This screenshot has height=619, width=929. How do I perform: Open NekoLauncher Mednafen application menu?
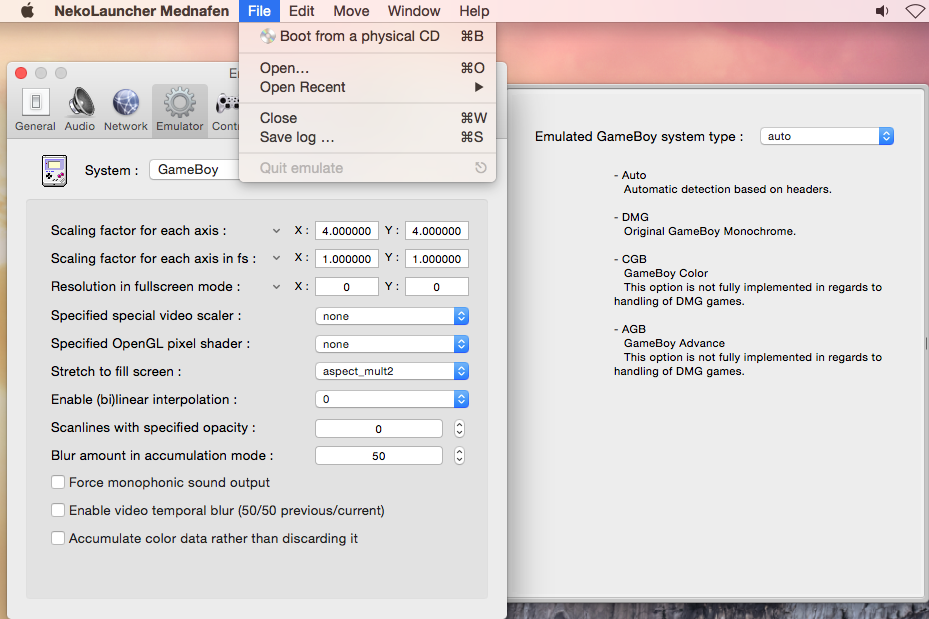(x=142, y=11)
